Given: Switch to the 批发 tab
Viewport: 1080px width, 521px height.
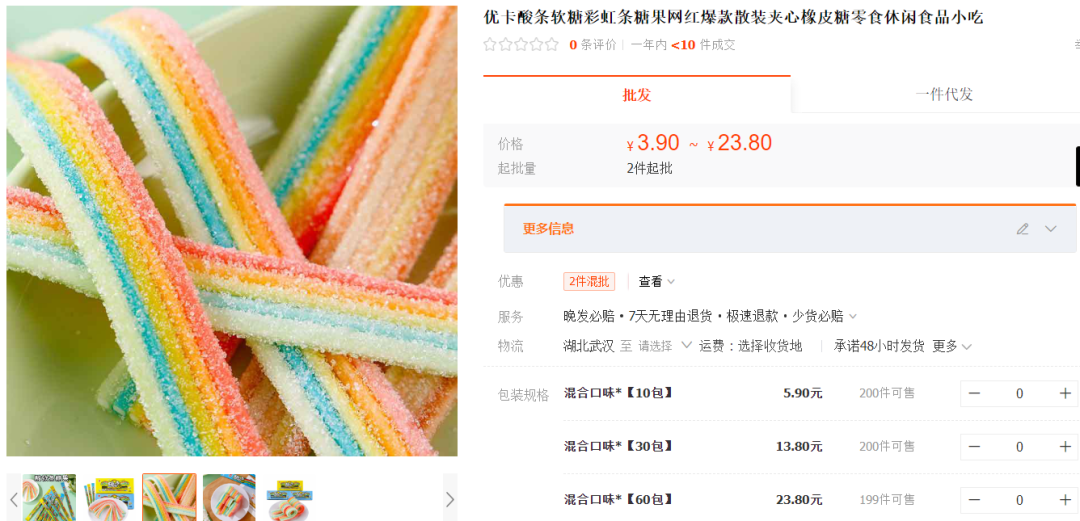Looking at the screenshot, I should [636, 94].
